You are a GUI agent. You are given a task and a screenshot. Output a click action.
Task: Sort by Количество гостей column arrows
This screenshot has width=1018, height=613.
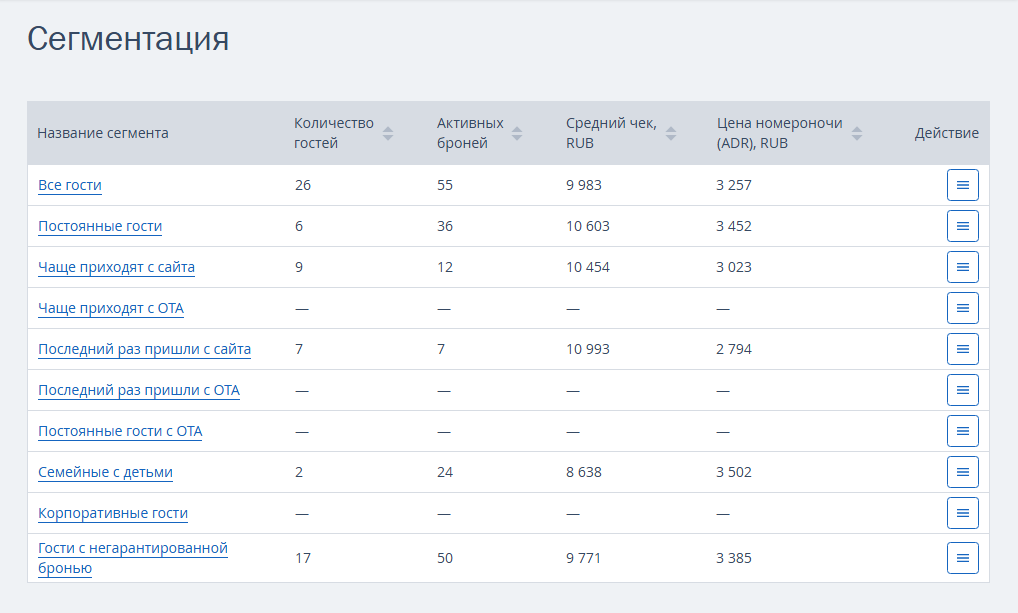pyautogui.click(x=388, y=133)
